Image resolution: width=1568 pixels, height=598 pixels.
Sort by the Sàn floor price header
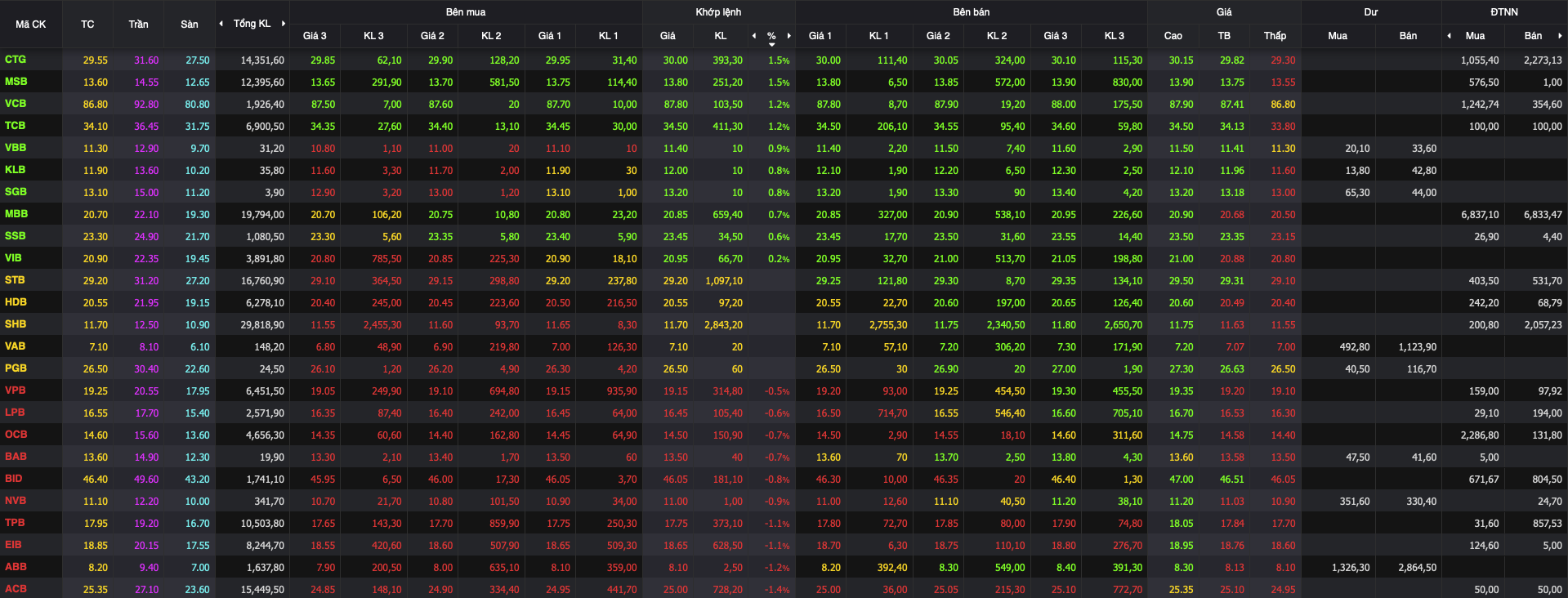pos(189,25)
